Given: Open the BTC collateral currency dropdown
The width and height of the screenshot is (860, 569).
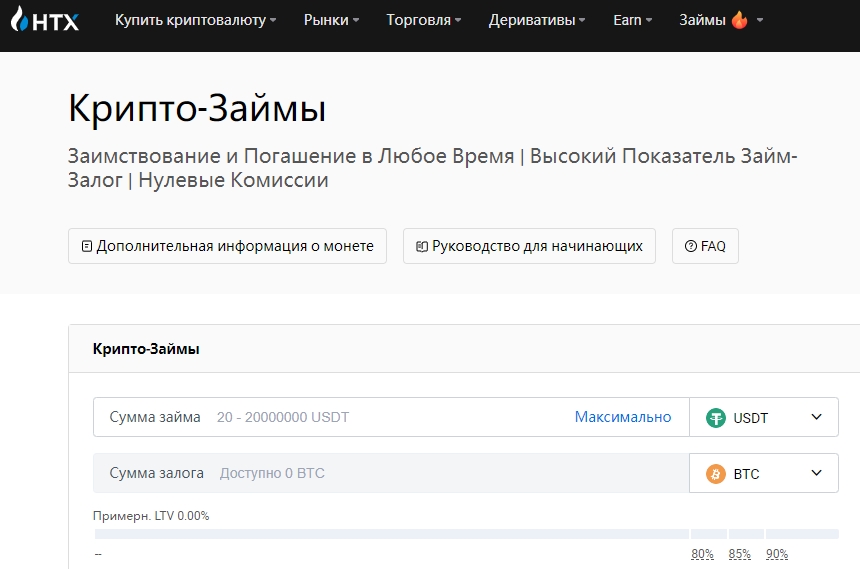Looking at the screenshot, I should click(x=763, y=473).
